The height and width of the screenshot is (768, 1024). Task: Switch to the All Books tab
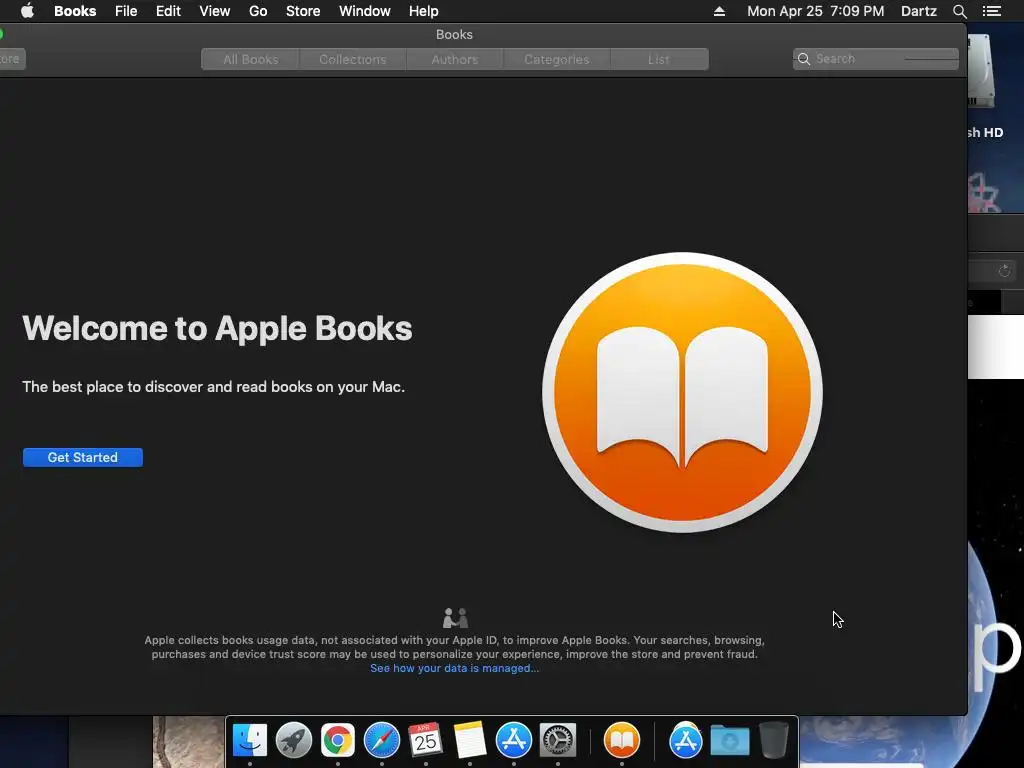(251, 59)
